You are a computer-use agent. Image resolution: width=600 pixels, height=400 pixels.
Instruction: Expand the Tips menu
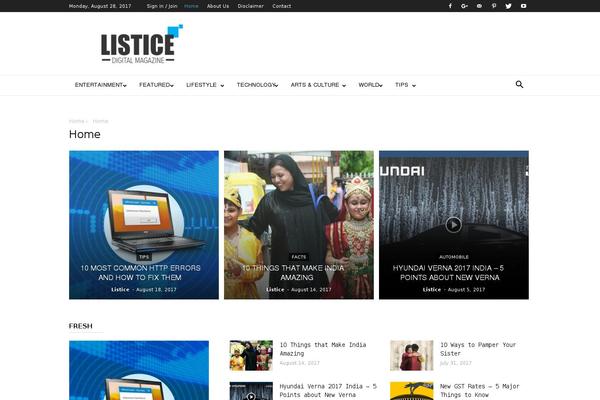coord(405,85)
